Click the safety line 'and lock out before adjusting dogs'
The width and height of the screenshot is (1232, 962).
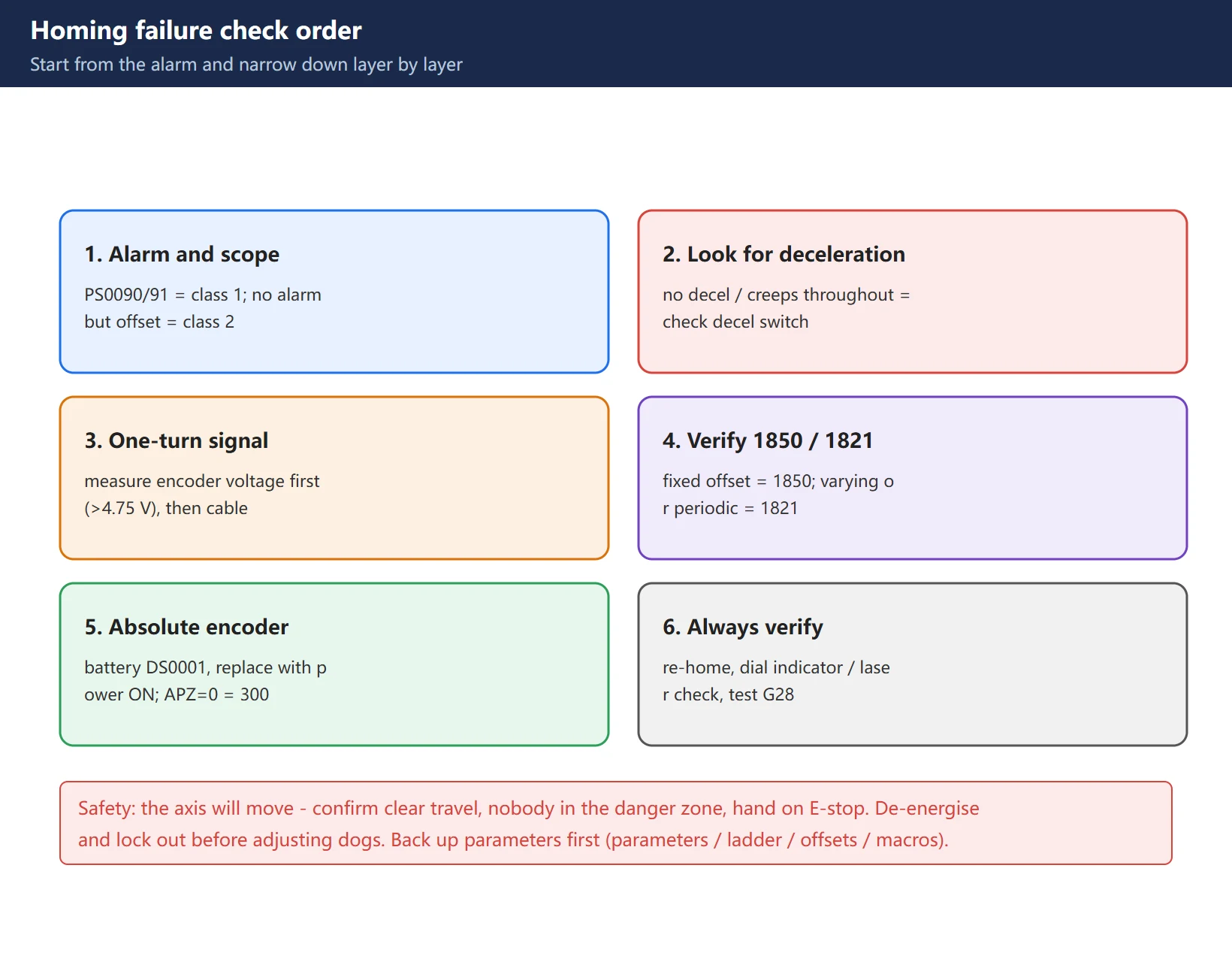[x=513, y=839]
